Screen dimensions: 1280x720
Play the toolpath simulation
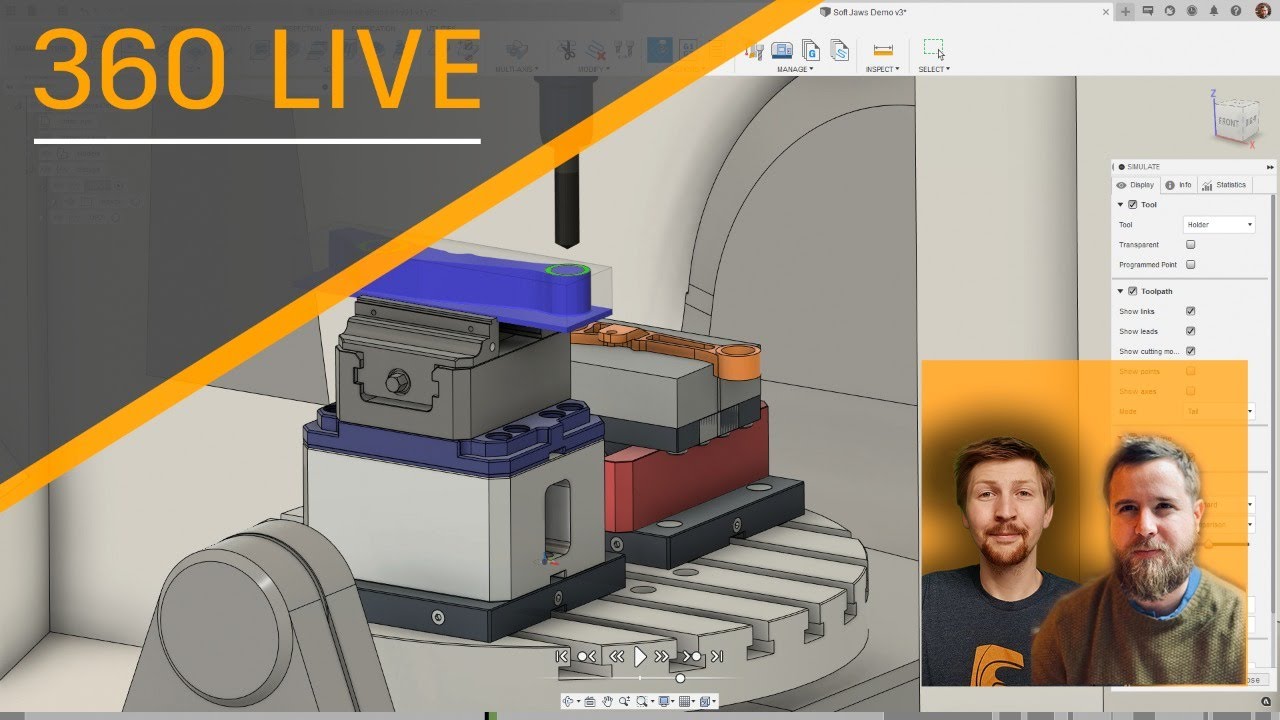640,656
